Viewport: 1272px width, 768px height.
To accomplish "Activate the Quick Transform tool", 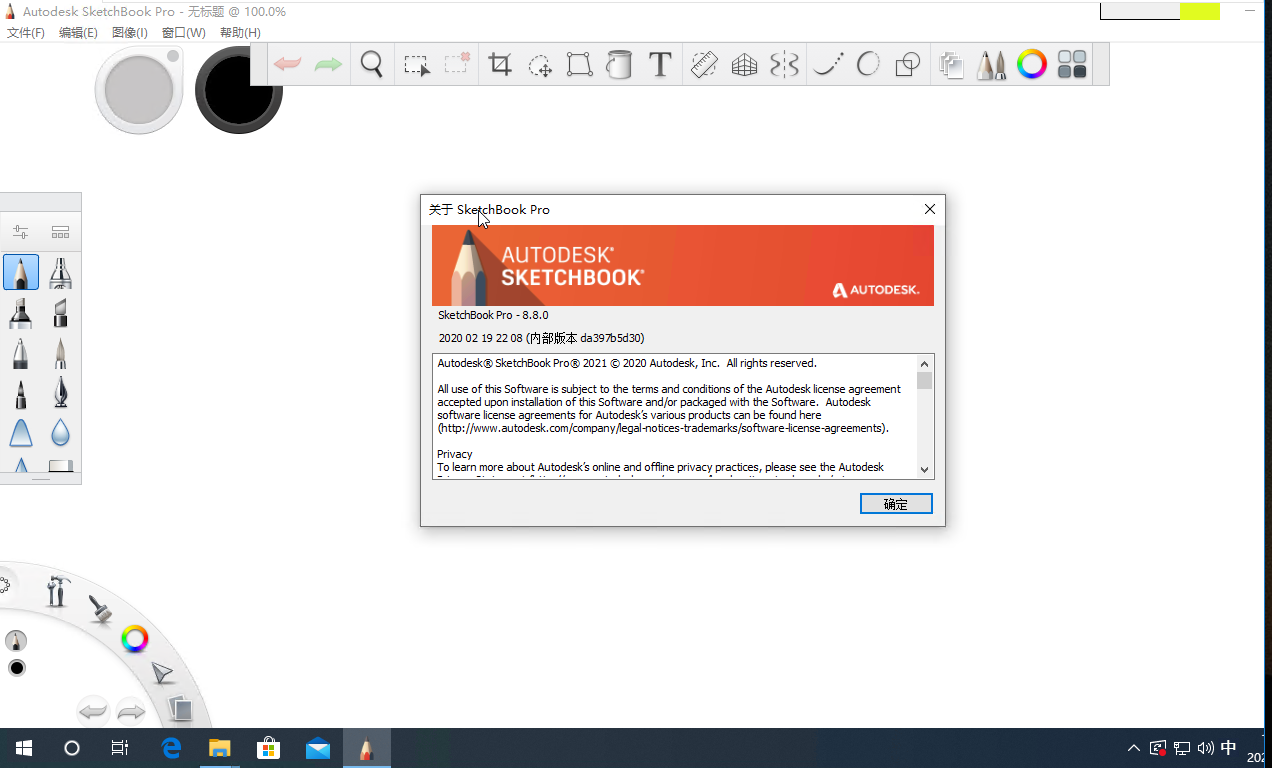I will click(x=540, y=65).
